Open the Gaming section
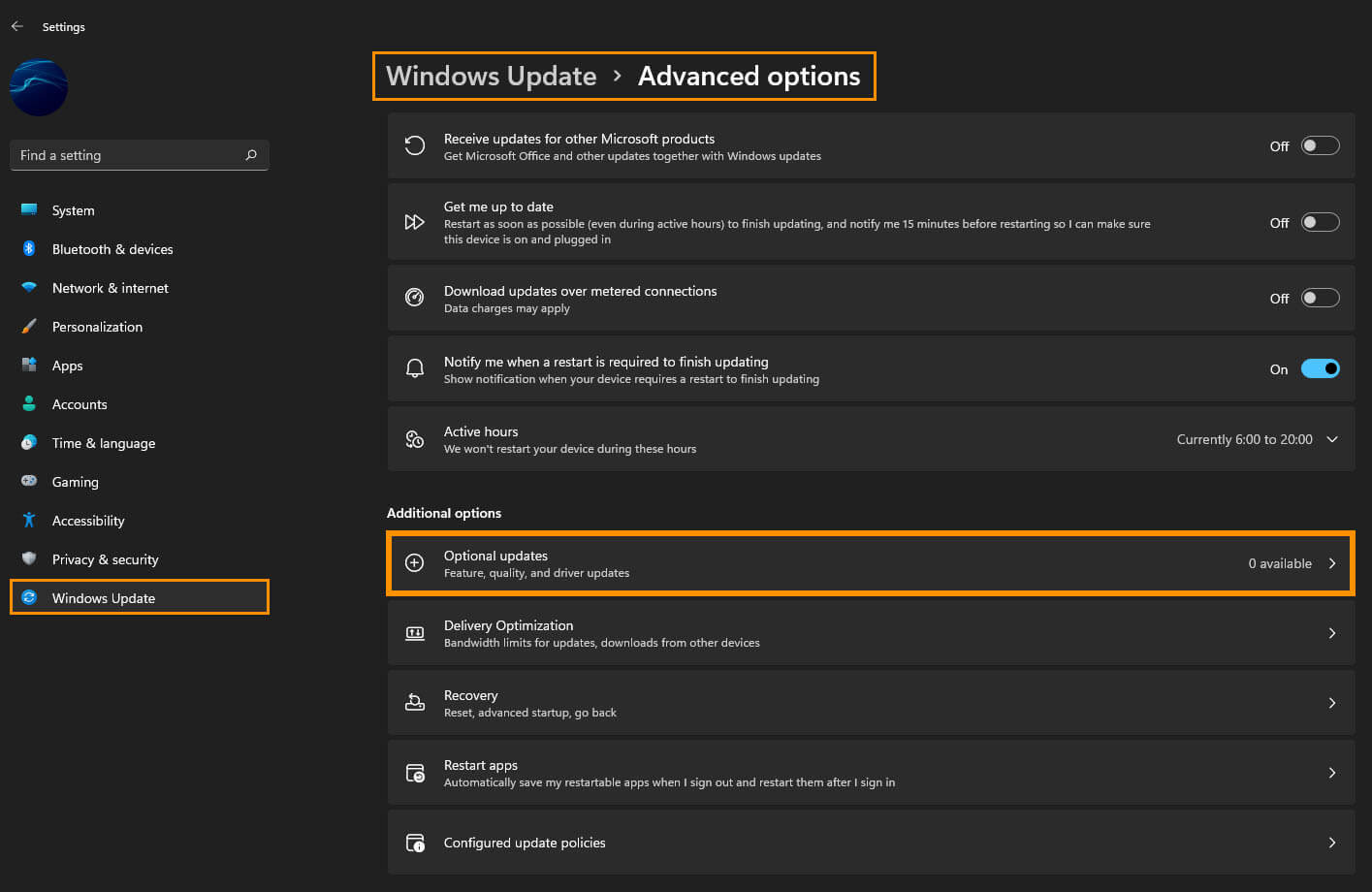The image size is (1372, 892). [140, 482]
